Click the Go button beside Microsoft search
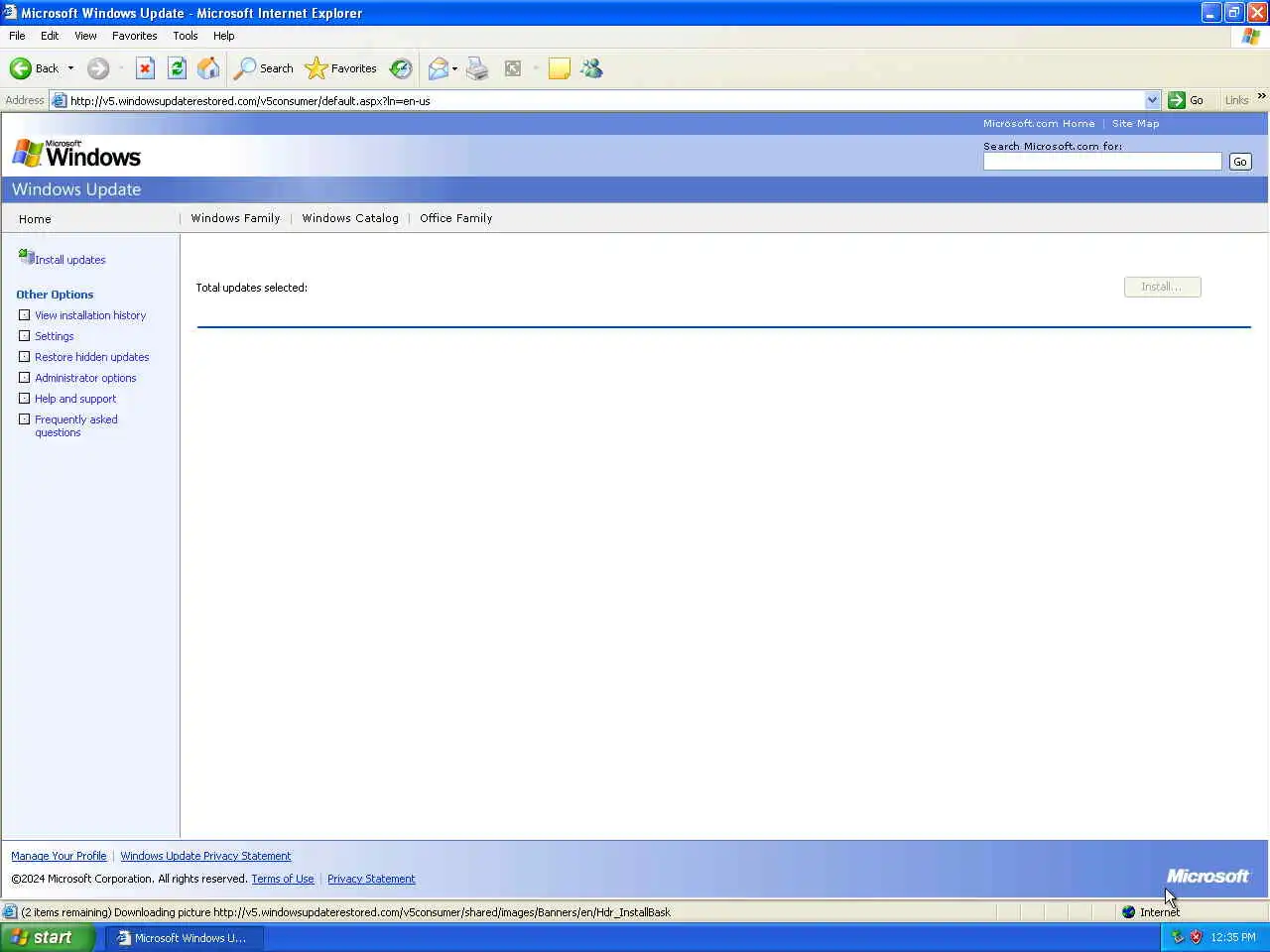Screen dimensions: 1270x952 point(1240,162)
